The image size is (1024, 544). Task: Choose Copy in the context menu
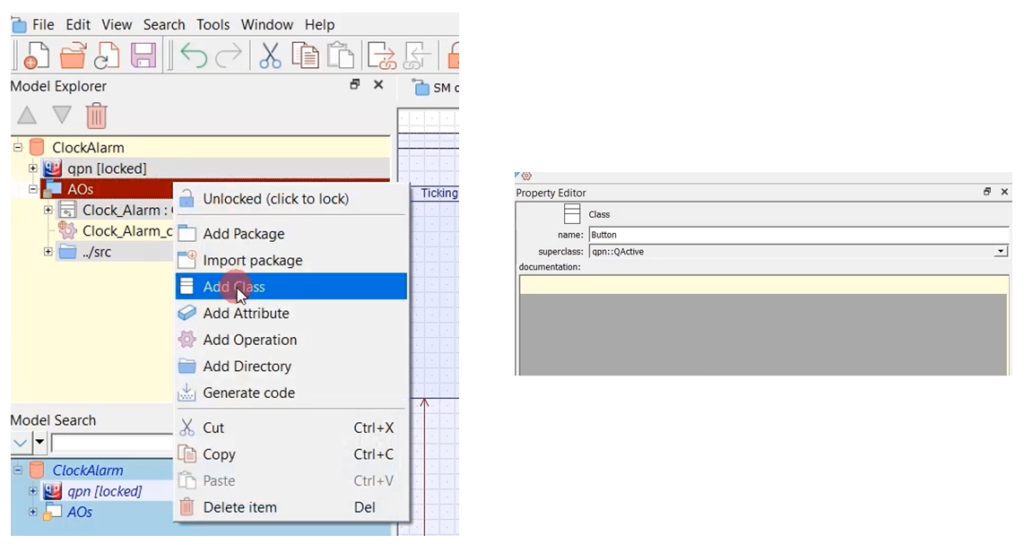tap(291, 455)
